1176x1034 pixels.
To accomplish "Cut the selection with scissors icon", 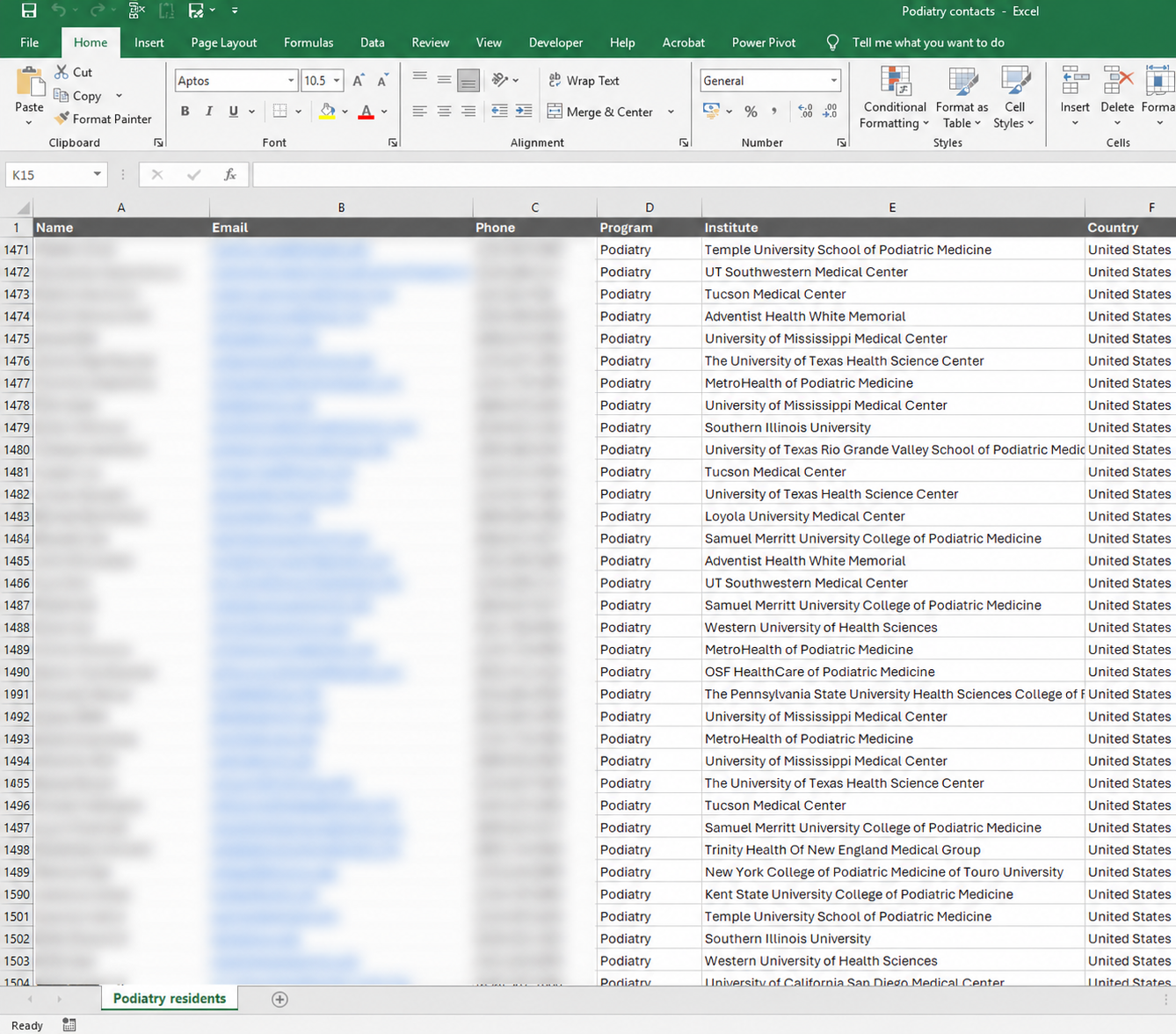I will 73,72.
